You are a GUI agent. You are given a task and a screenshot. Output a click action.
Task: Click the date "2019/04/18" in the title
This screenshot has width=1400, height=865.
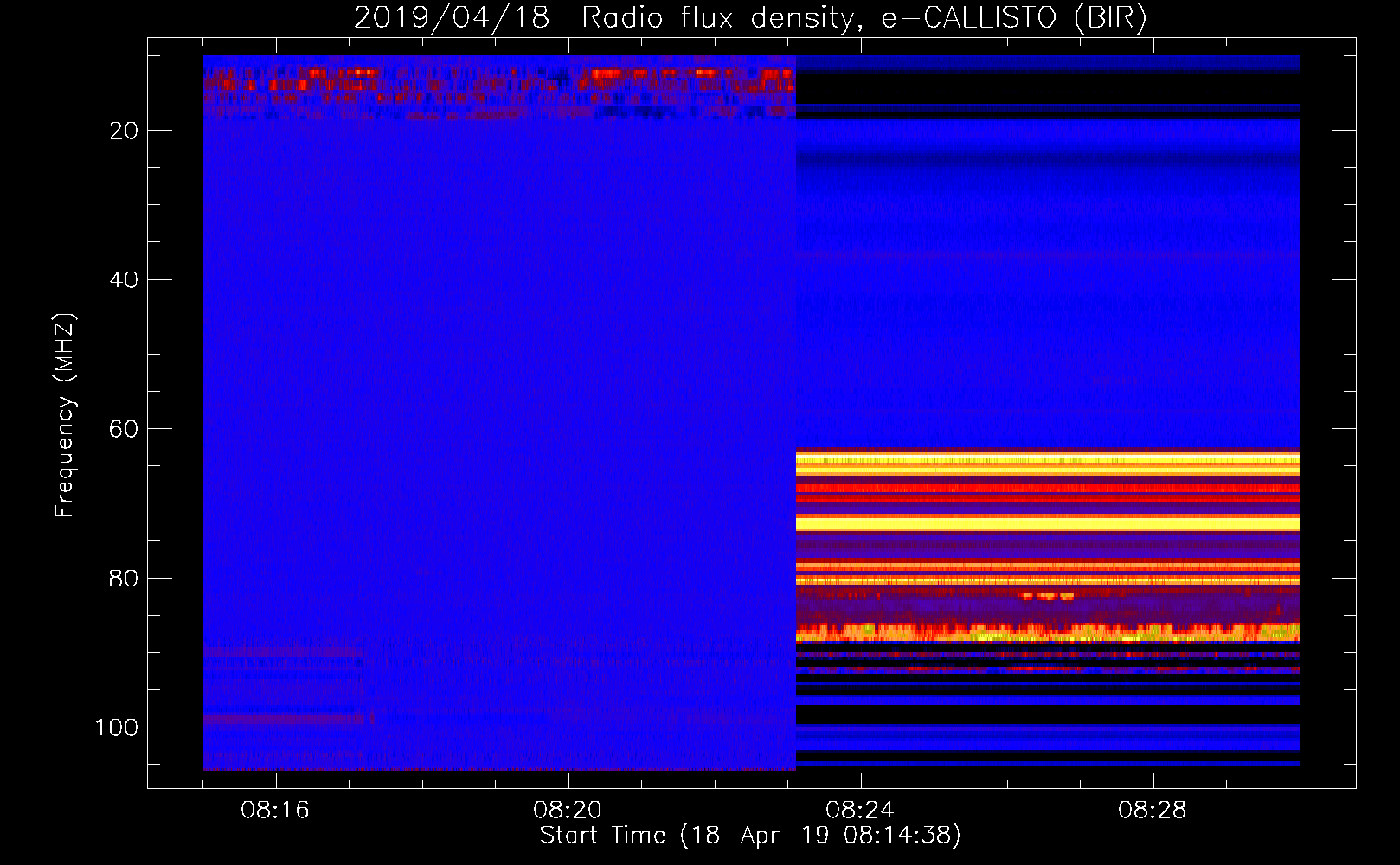452,17
